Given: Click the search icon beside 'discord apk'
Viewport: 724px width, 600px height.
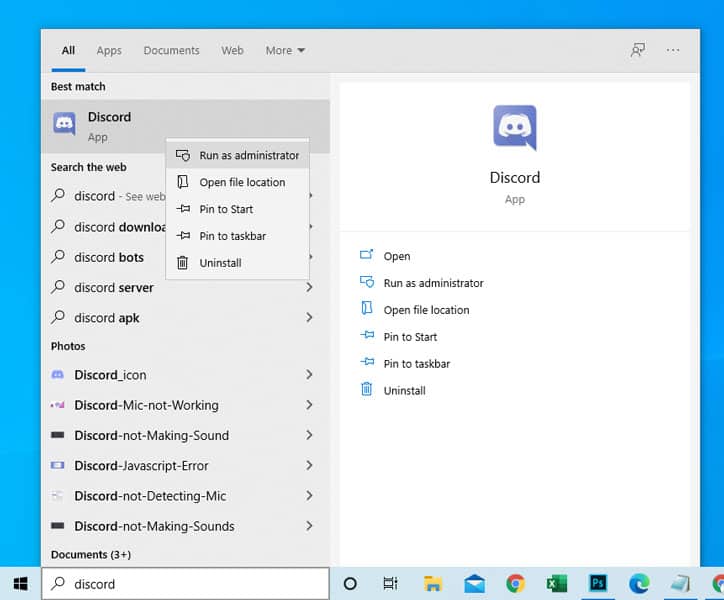Looking at the screenshot, I should 58,317.
